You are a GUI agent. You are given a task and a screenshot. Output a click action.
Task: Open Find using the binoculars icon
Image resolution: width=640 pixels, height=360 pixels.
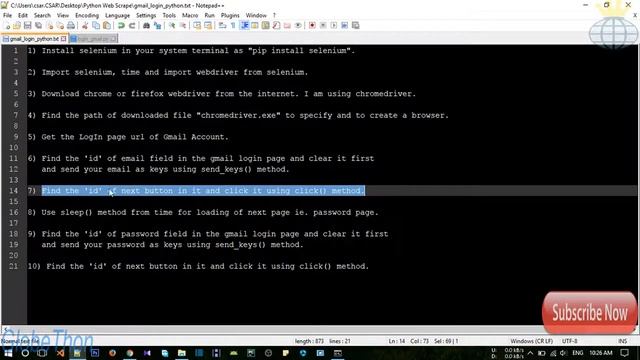(146, 25)
